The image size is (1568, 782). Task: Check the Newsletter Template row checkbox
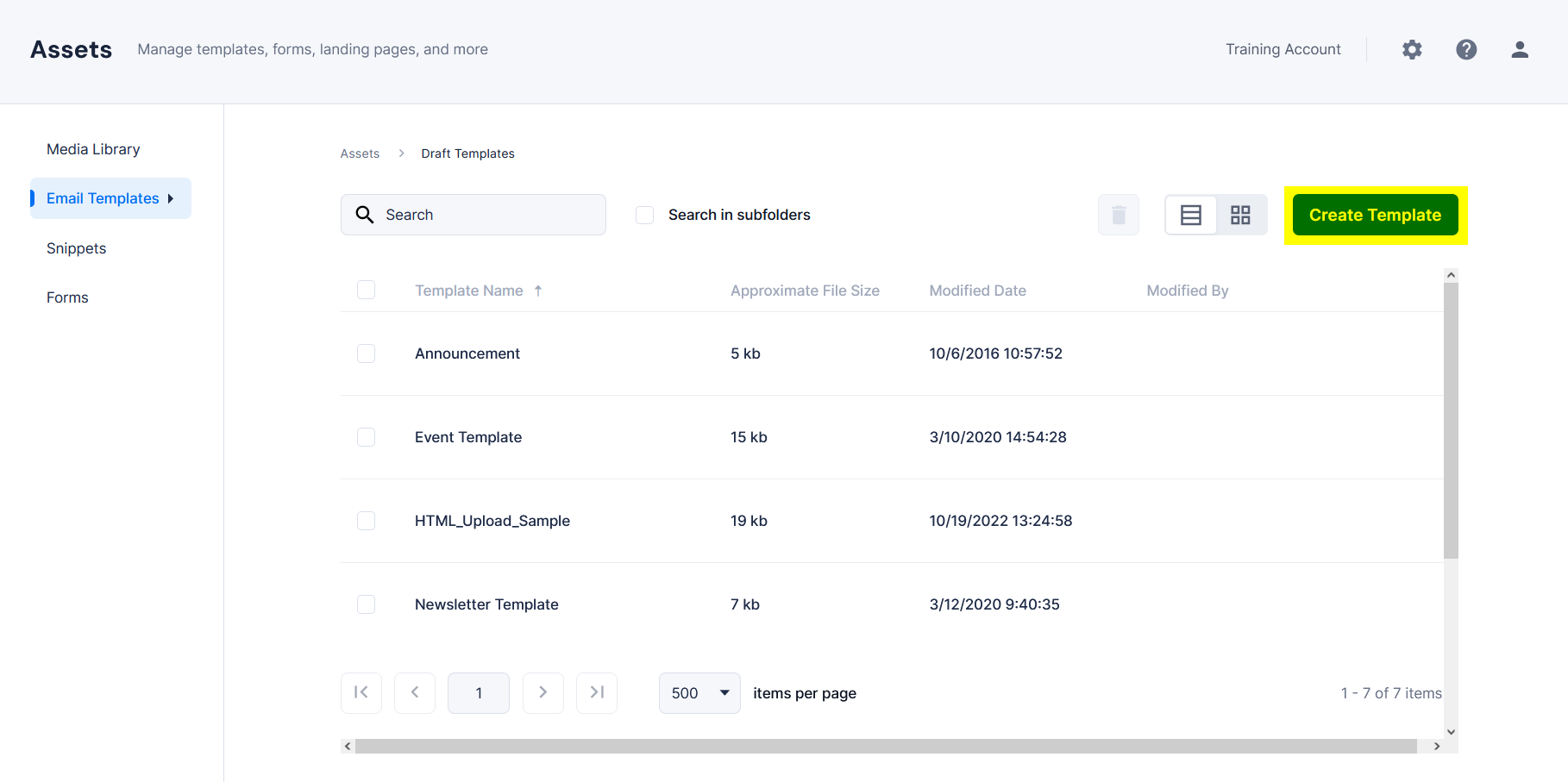point(366,604)
